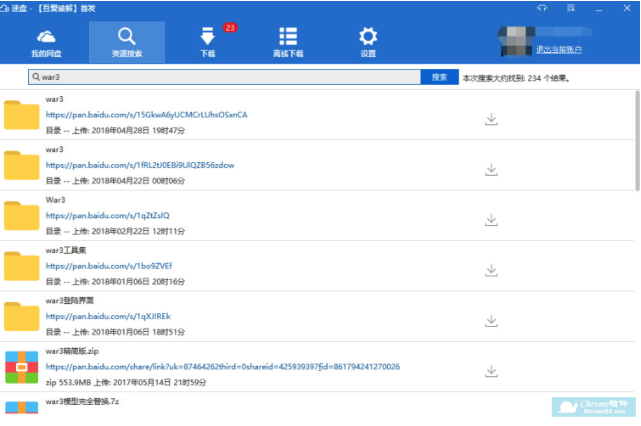The image size is (641, 426).
Task: Open link pan.baidu.com/s/1bo9ZVEf
Action: (109, 266)
